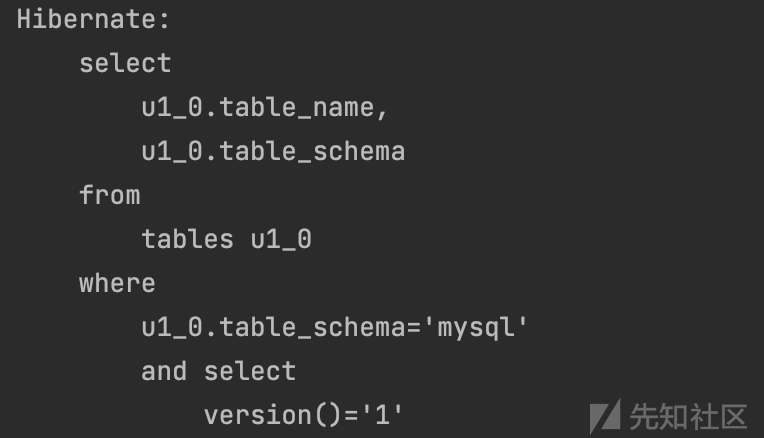This screenshot has height=438, width=764.
Task: Click the first select keyword
Action: pos(125,63)
